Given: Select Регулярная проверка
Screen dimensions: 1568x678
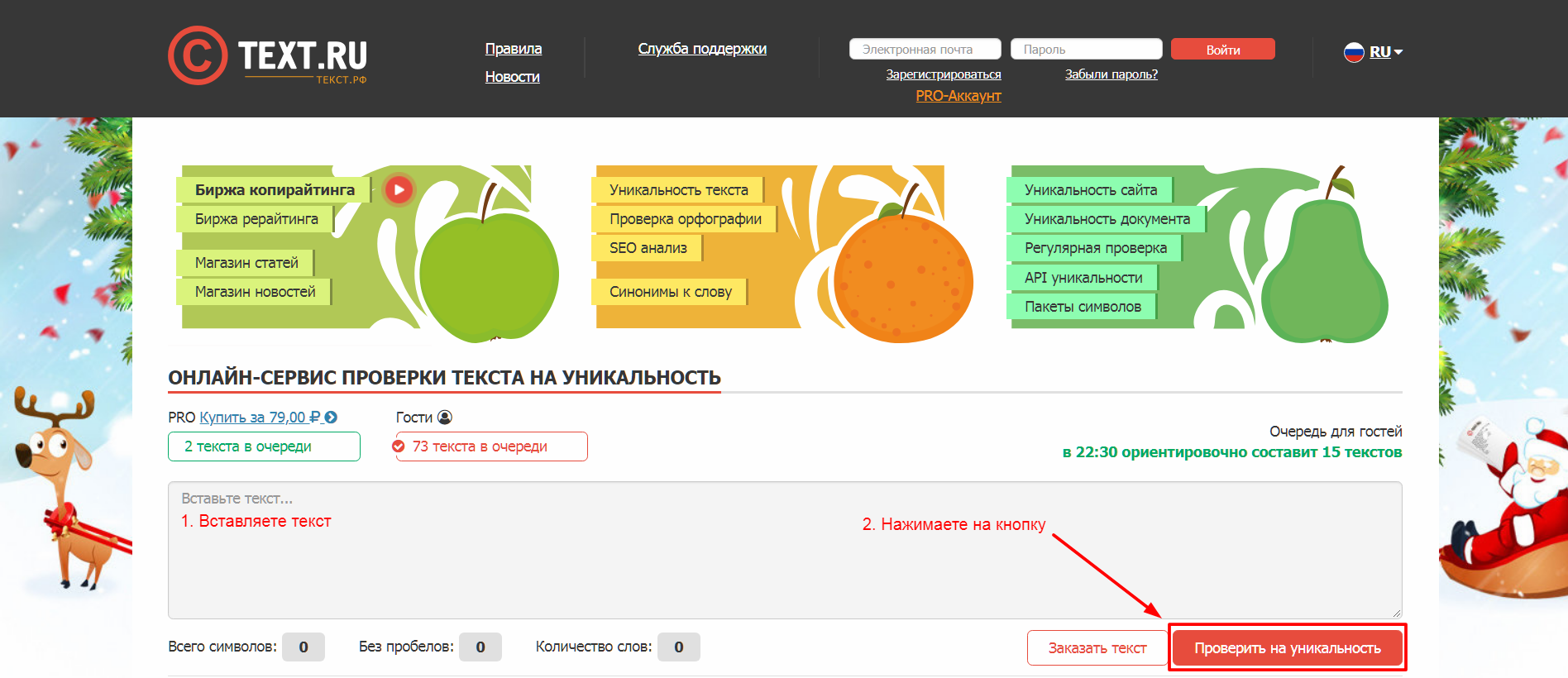Looking at the screenshot, I should point(1096,248).
